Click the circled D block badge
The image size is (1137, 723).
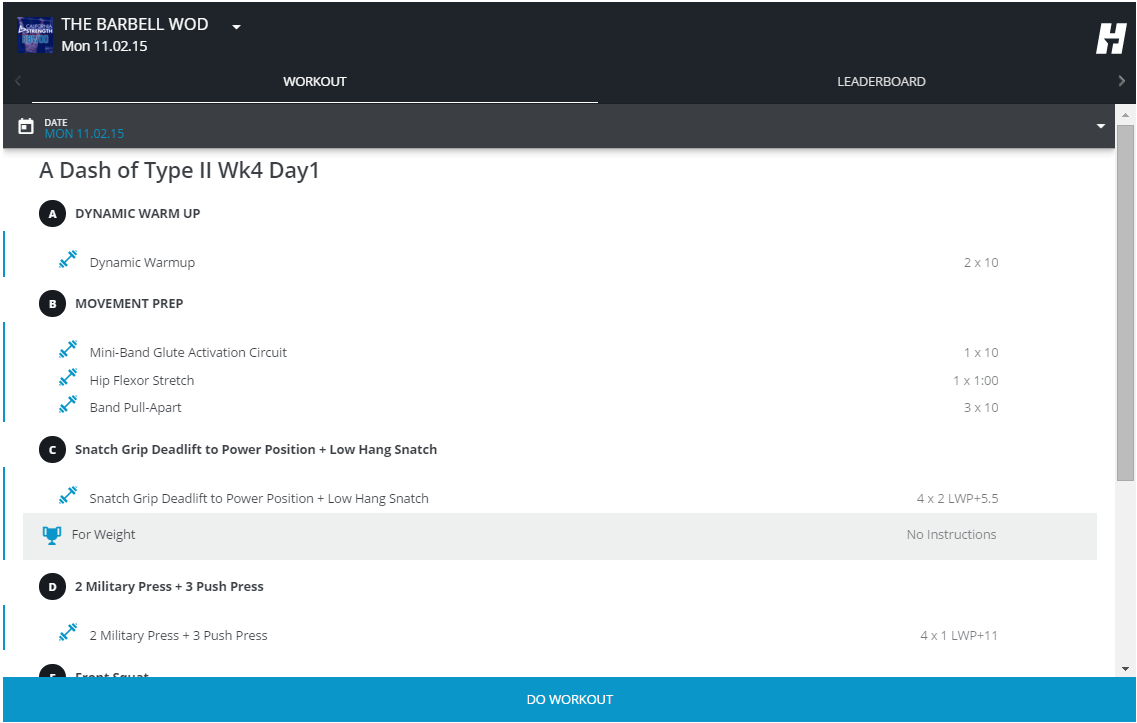coord(52,587)
